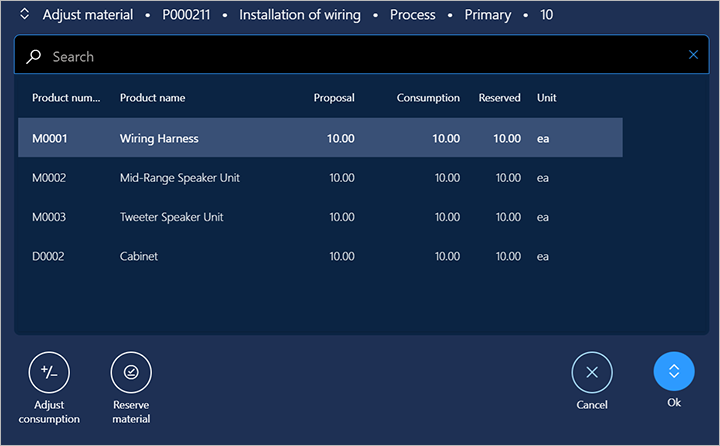The image size is (720, 446).
Task: Select the Mid-Range Speaker Unit row
Action: pyautogui.click(x=320, y=177)
